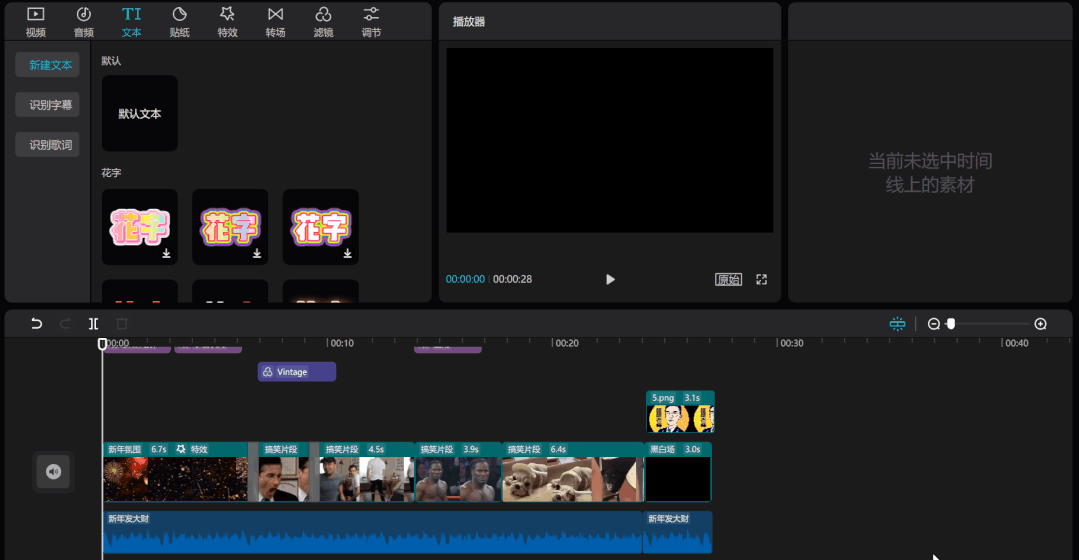The height and width of the screenshot is (560, 1079).
Task: Click the total duration 00:00:28 text
Action: (x=512, y=279)
